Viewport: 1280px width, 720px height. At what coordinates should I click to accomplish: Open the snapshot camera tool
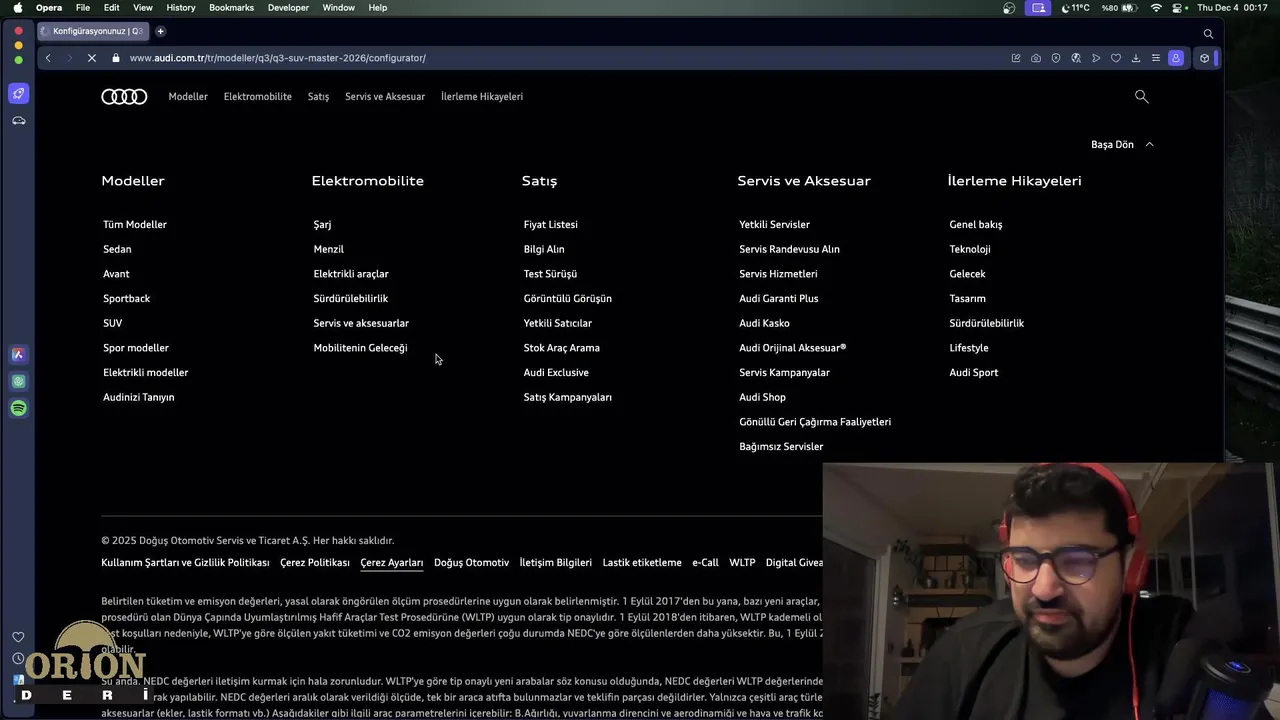point(1036,58)
